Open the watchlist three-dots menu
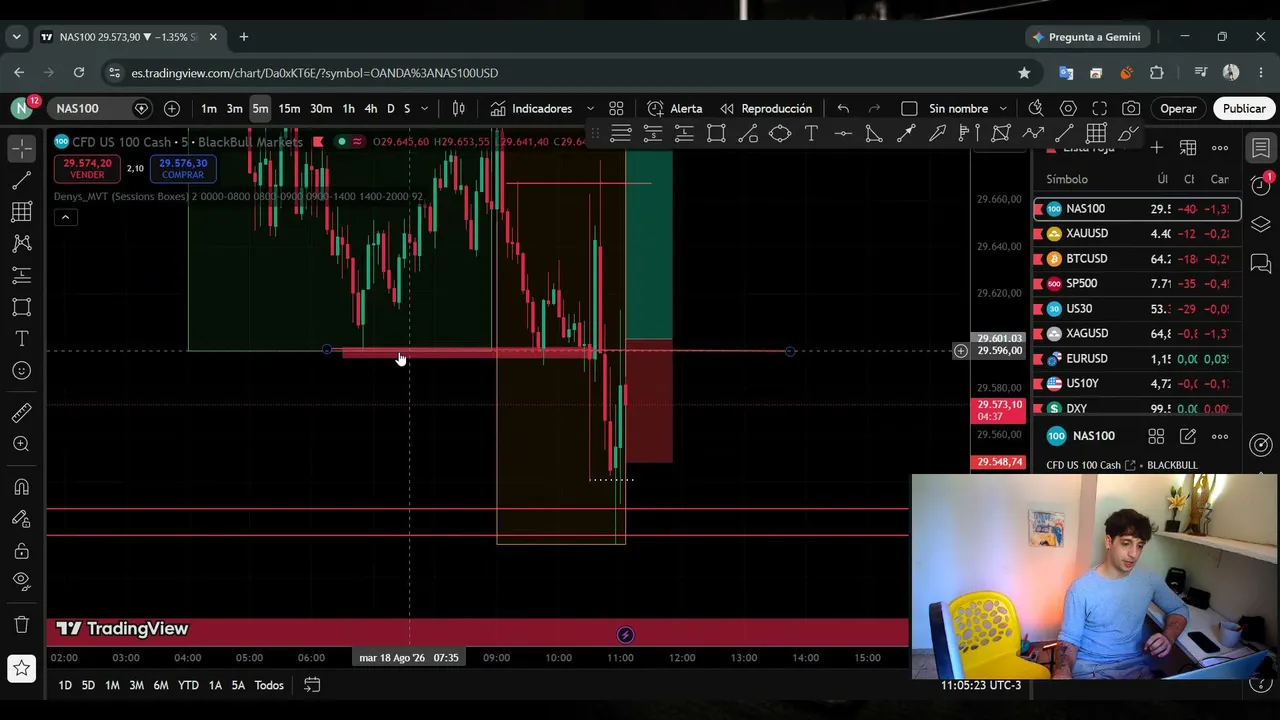This screenshot has height=720, width=1280. click(x=1220, y=148)
